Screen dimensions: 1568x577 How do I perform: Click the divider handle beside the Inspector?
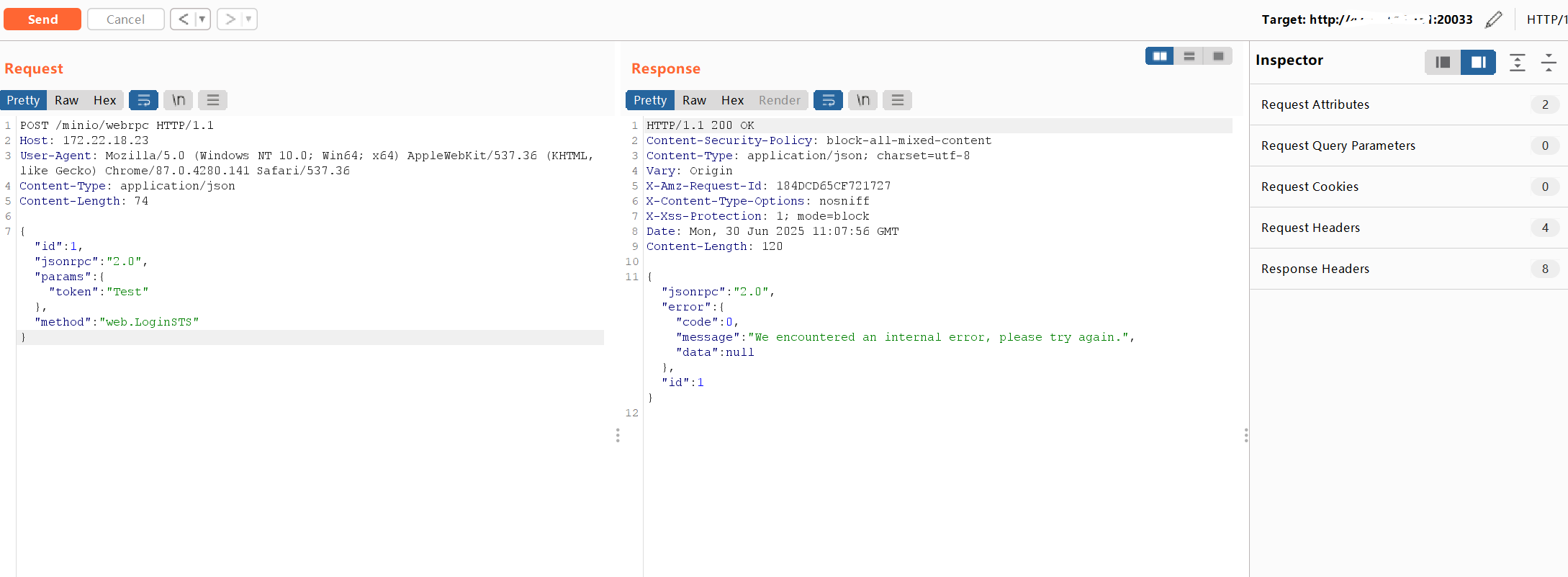click(1246, 435)
